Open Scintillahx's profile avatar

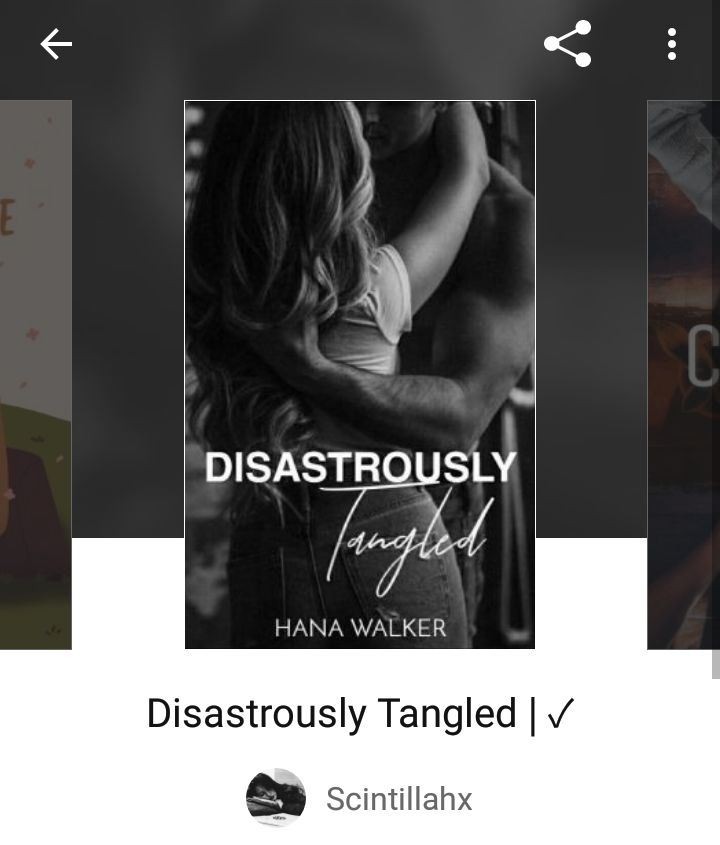pyautogui.click(x=276, y=797)
